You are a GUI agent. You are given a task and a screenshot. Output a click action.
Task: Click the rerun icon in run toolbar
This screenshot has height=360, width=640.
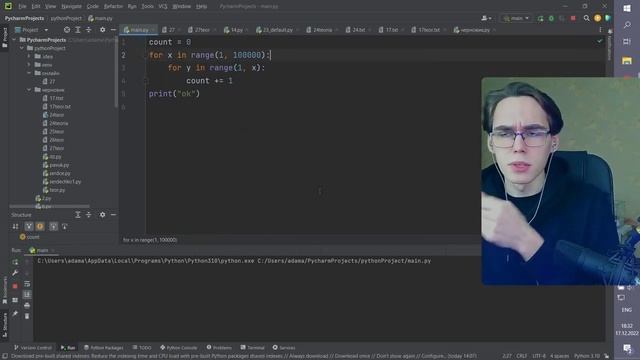pyautogui.click(x=540, y=18)
